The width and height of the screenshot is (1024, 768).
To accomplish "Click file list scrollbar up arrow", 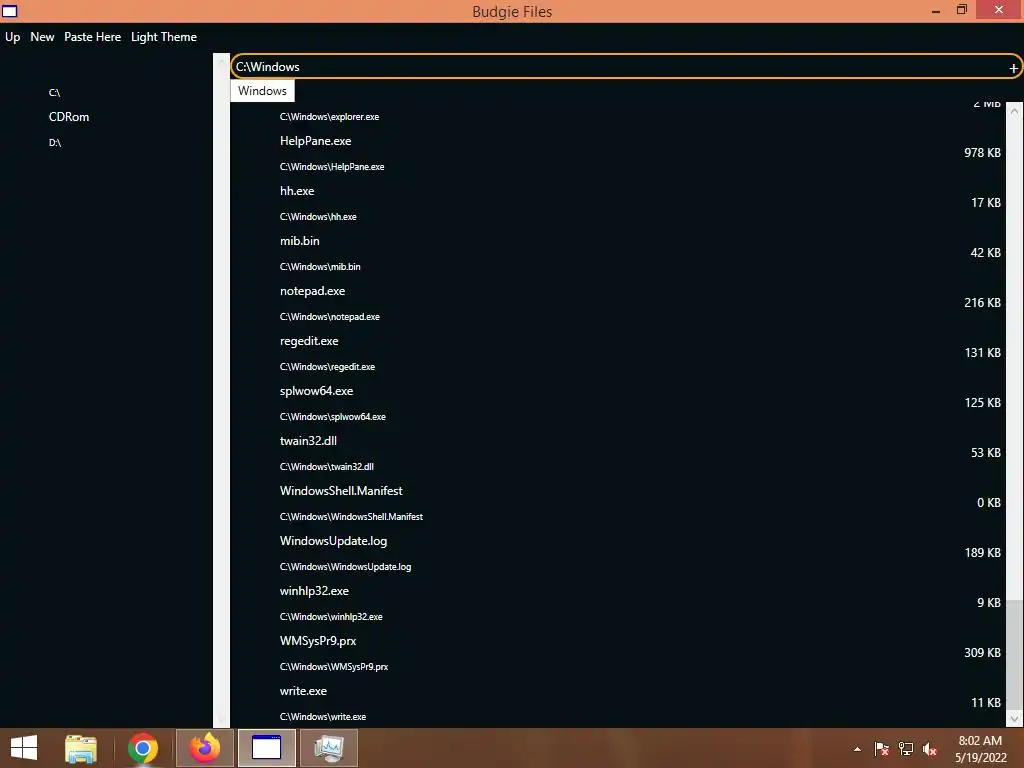I will 1014,111.
